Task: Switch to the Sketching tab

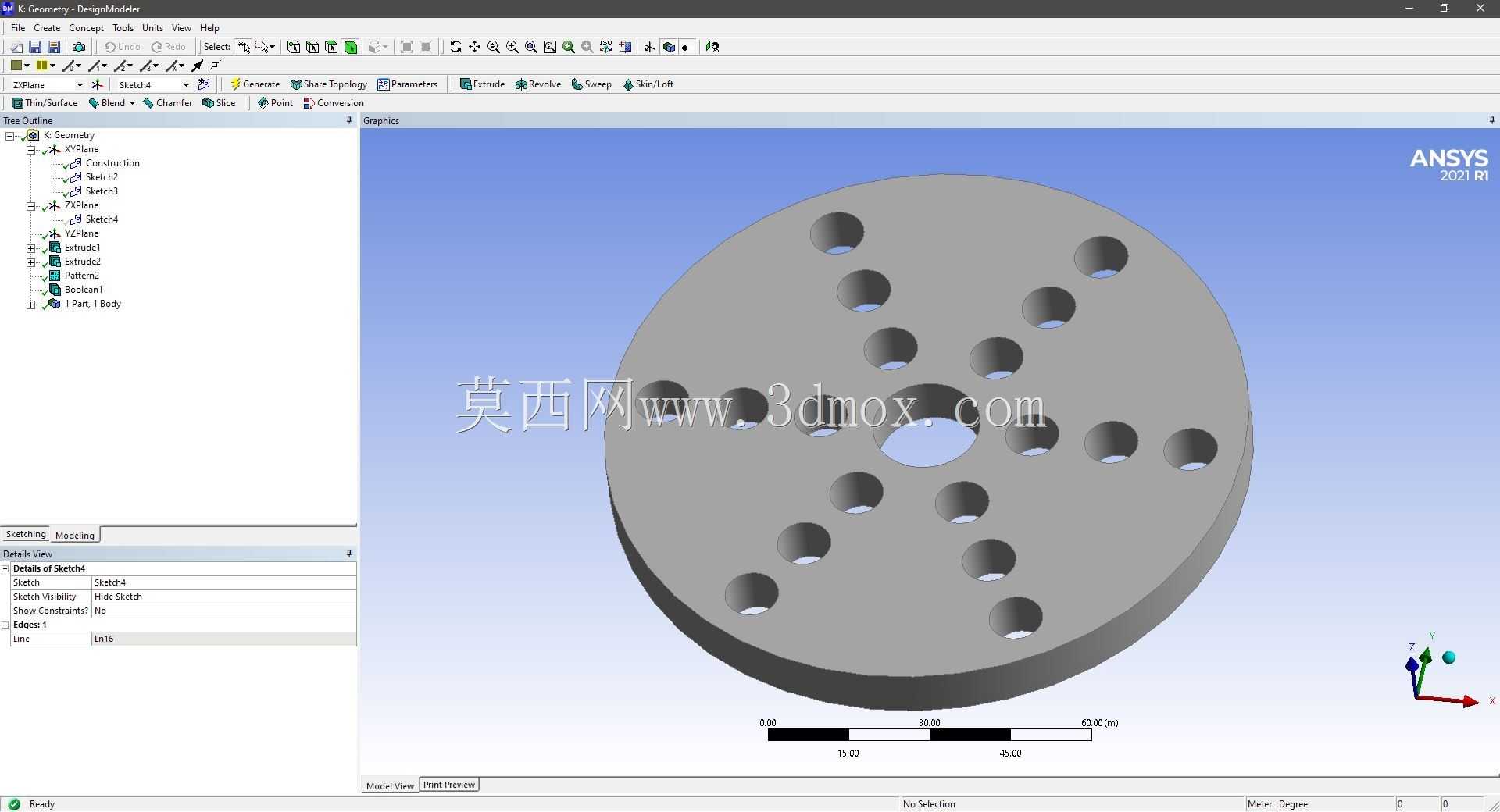Action: [x=26, y=535]
